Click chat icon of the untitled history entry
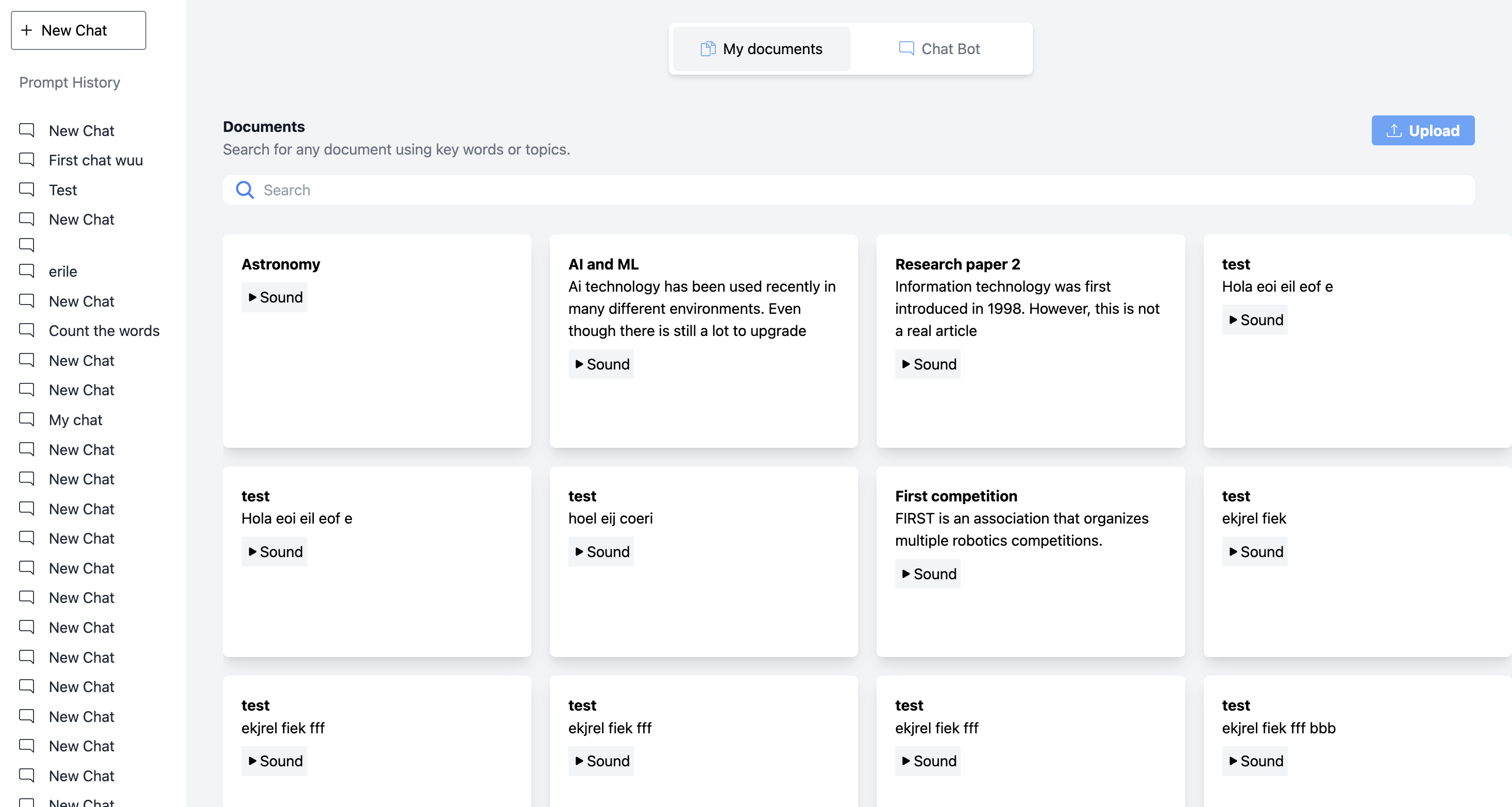 [26, 244]
